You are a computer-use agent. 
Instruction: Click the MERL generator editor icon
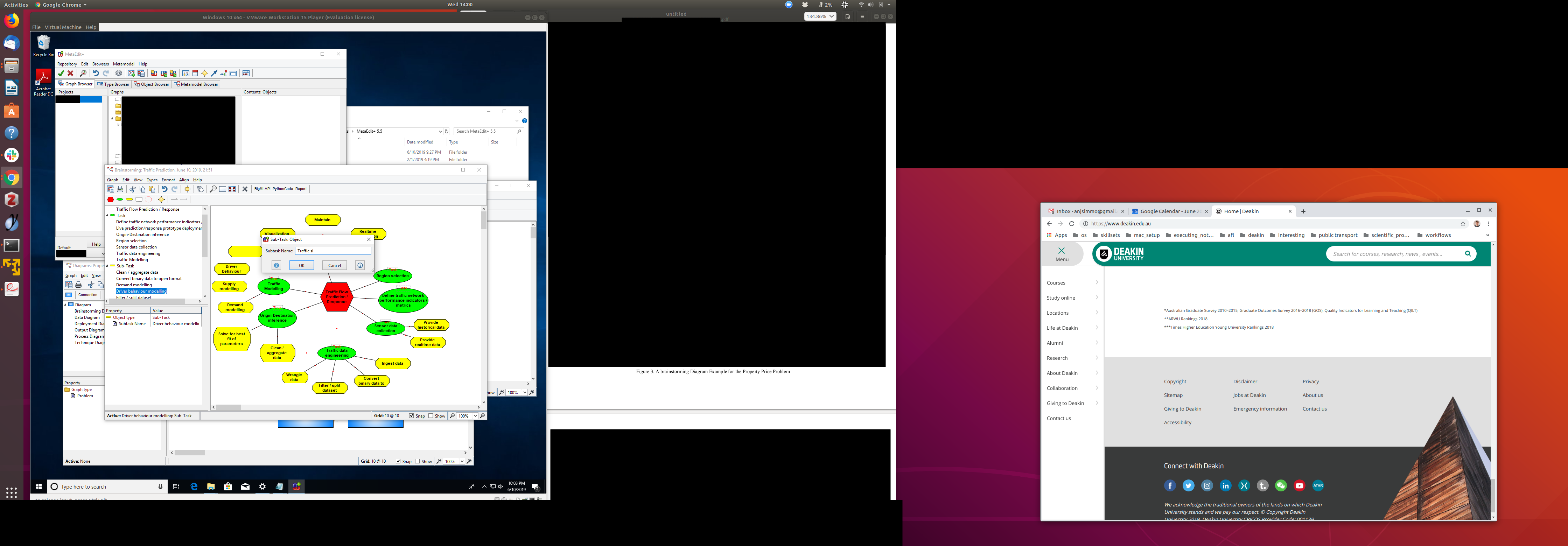pos(246,73)
